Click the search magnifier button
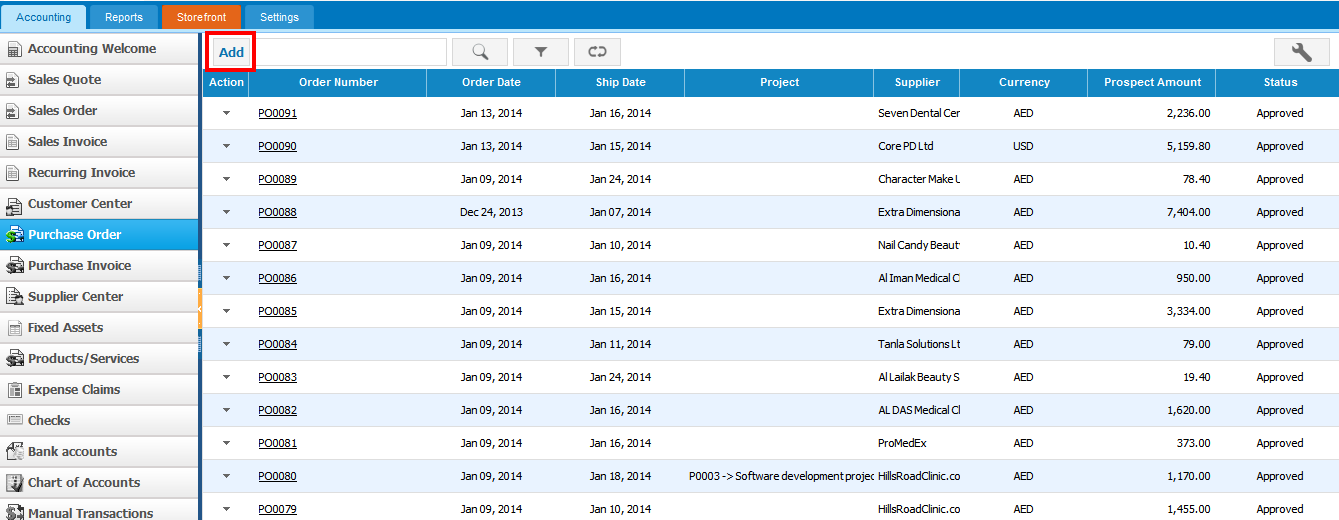 [480, 52]
